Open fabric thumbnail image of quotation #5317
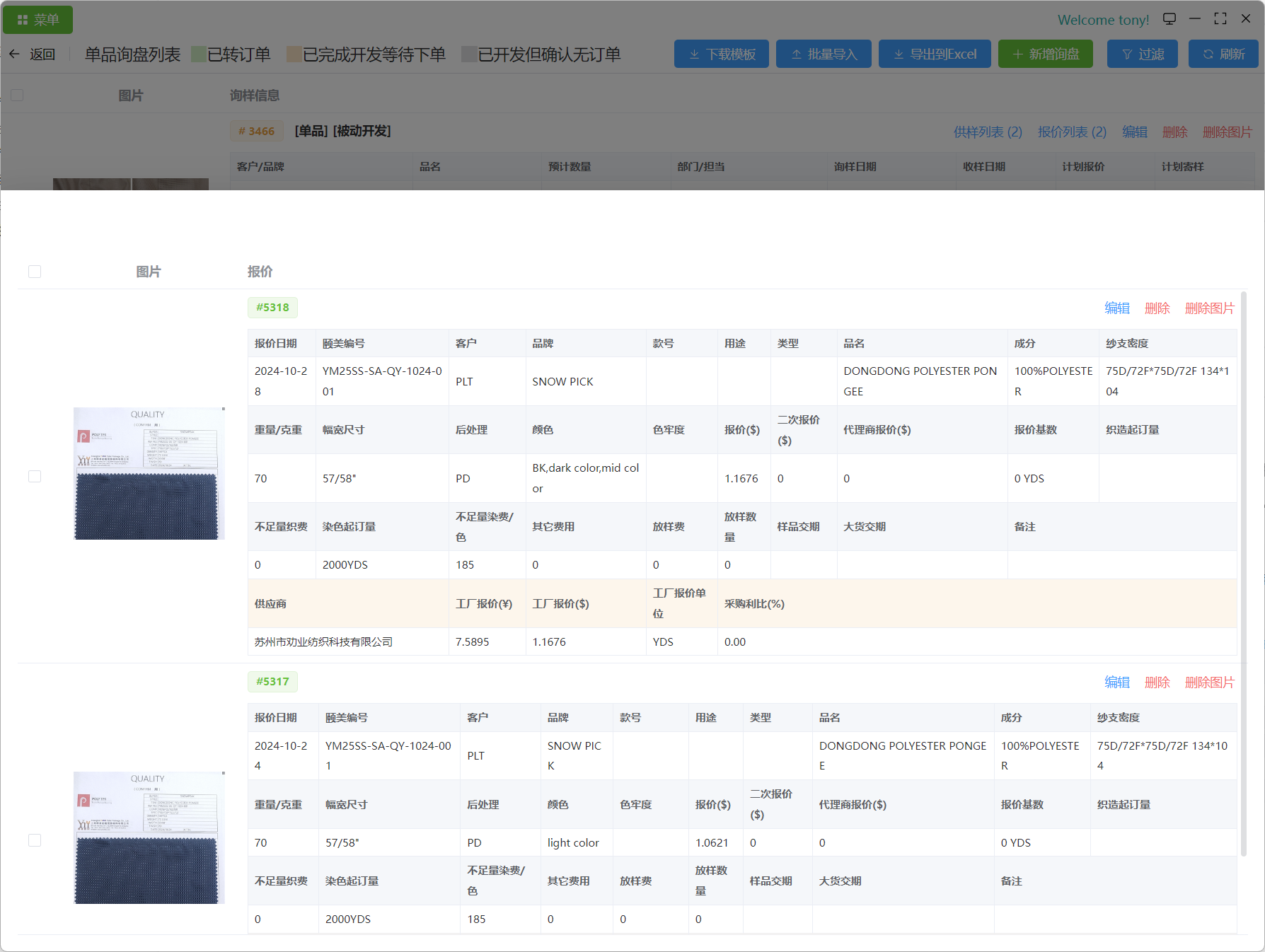Image resolution: width=1265 pixels, height=952 pixels. tap(149, 837)
